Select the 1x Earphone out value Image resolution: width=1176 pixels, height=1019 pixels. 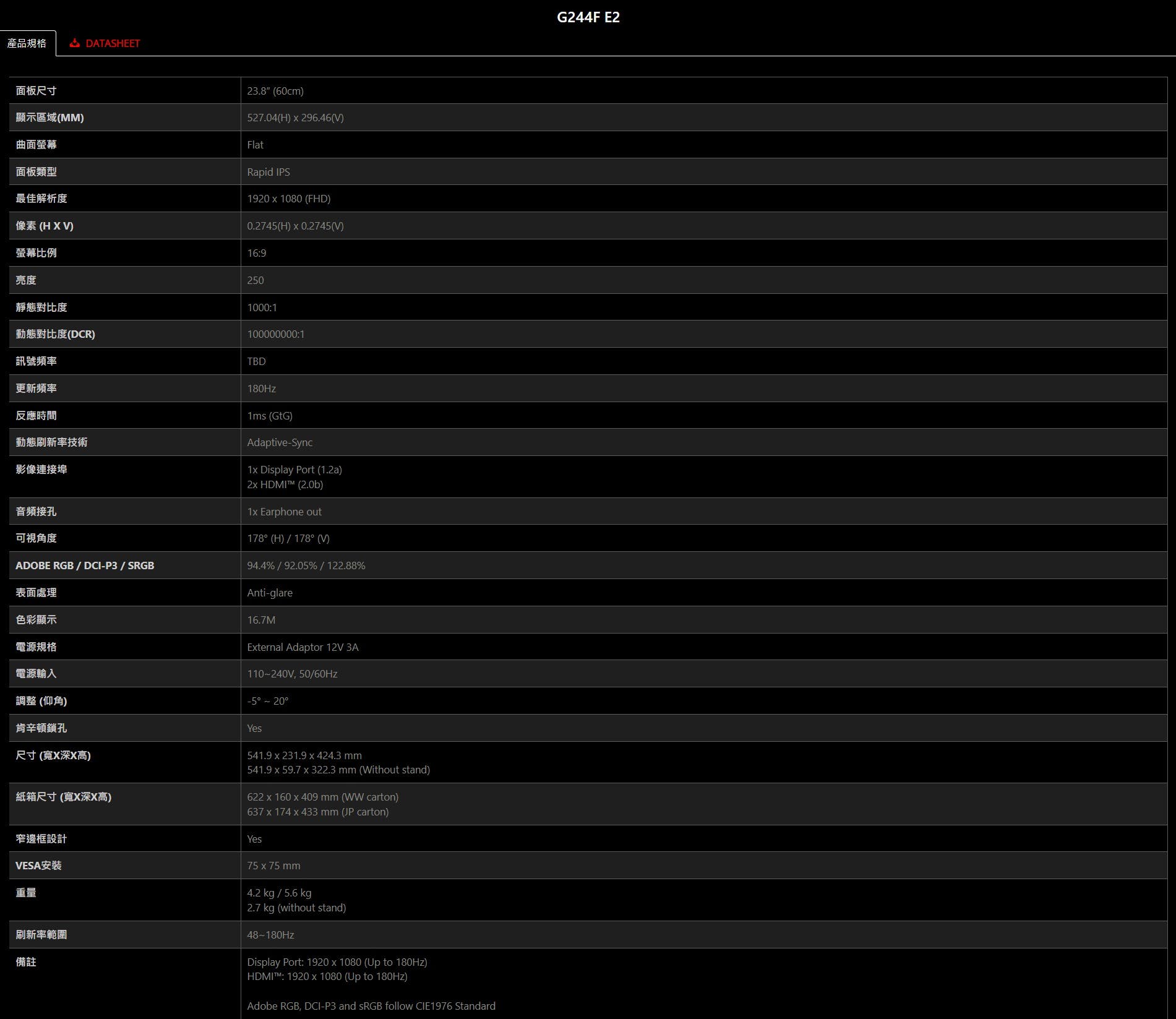click(285, 512)
